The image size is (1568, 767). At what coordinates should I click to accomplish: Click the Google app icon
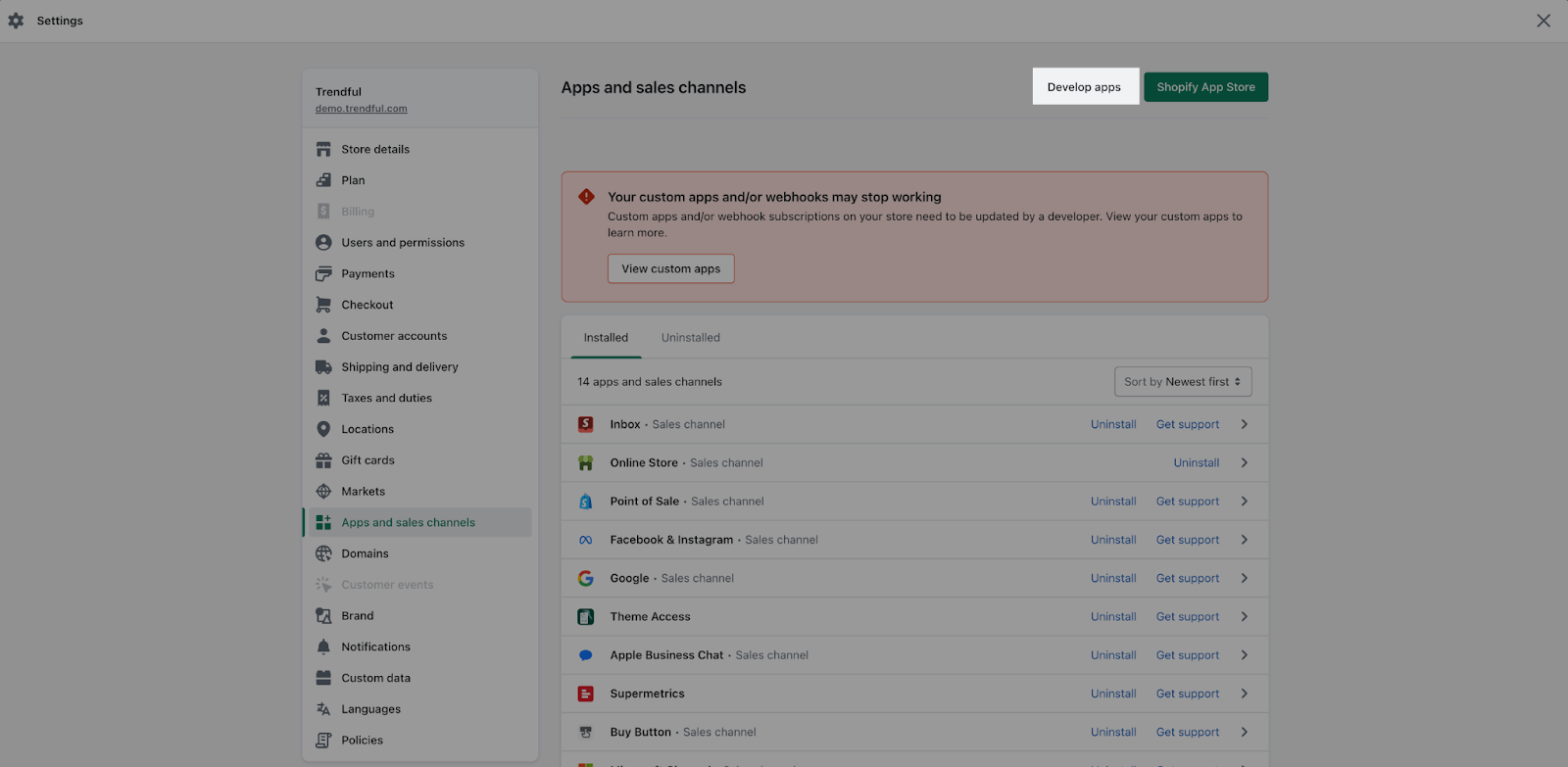click(586, 578)
